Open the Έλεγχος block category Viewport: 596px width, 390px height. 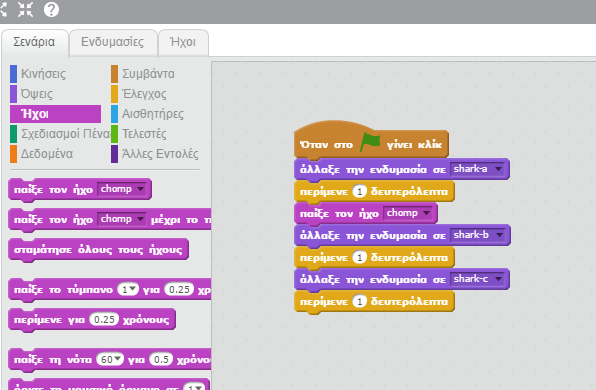pos(144,94)
